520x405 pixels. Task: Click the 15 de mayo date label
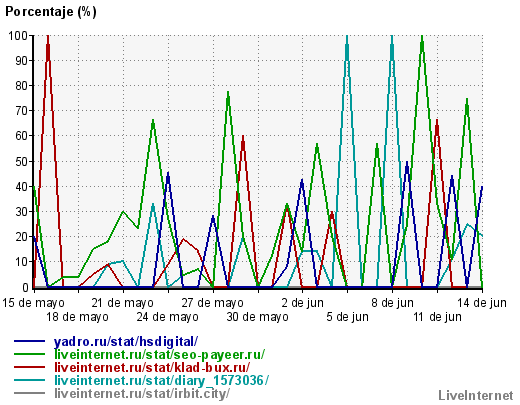[33, 303]
